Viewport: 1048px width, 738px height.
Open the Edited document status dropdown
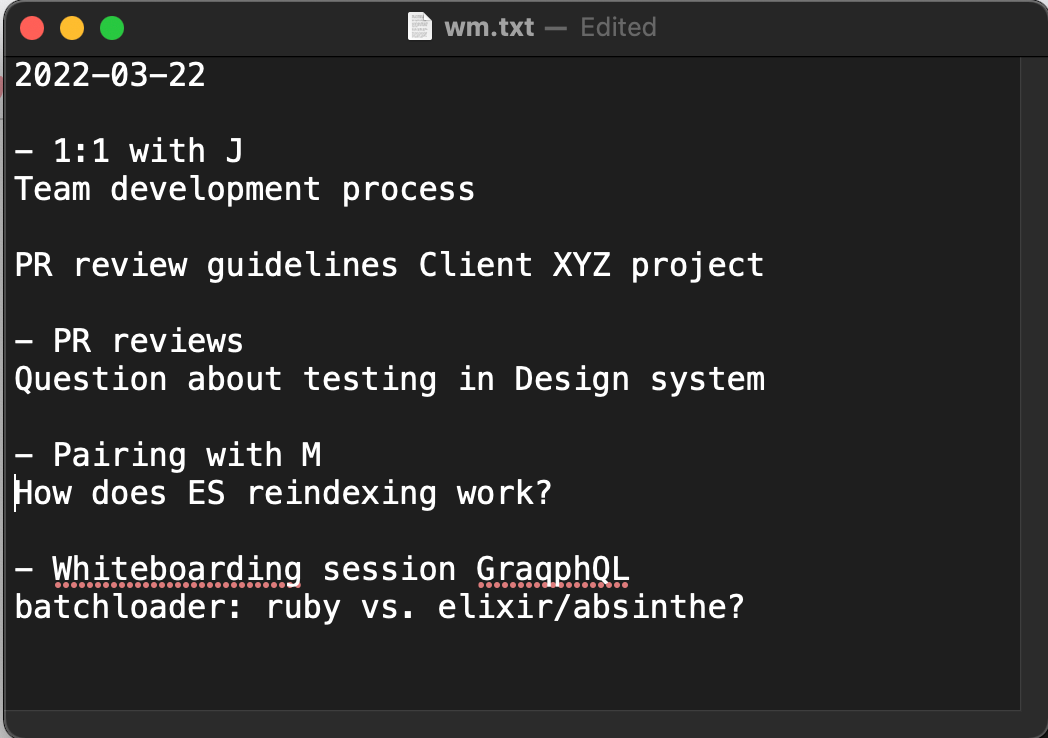(x=618, y=27)
